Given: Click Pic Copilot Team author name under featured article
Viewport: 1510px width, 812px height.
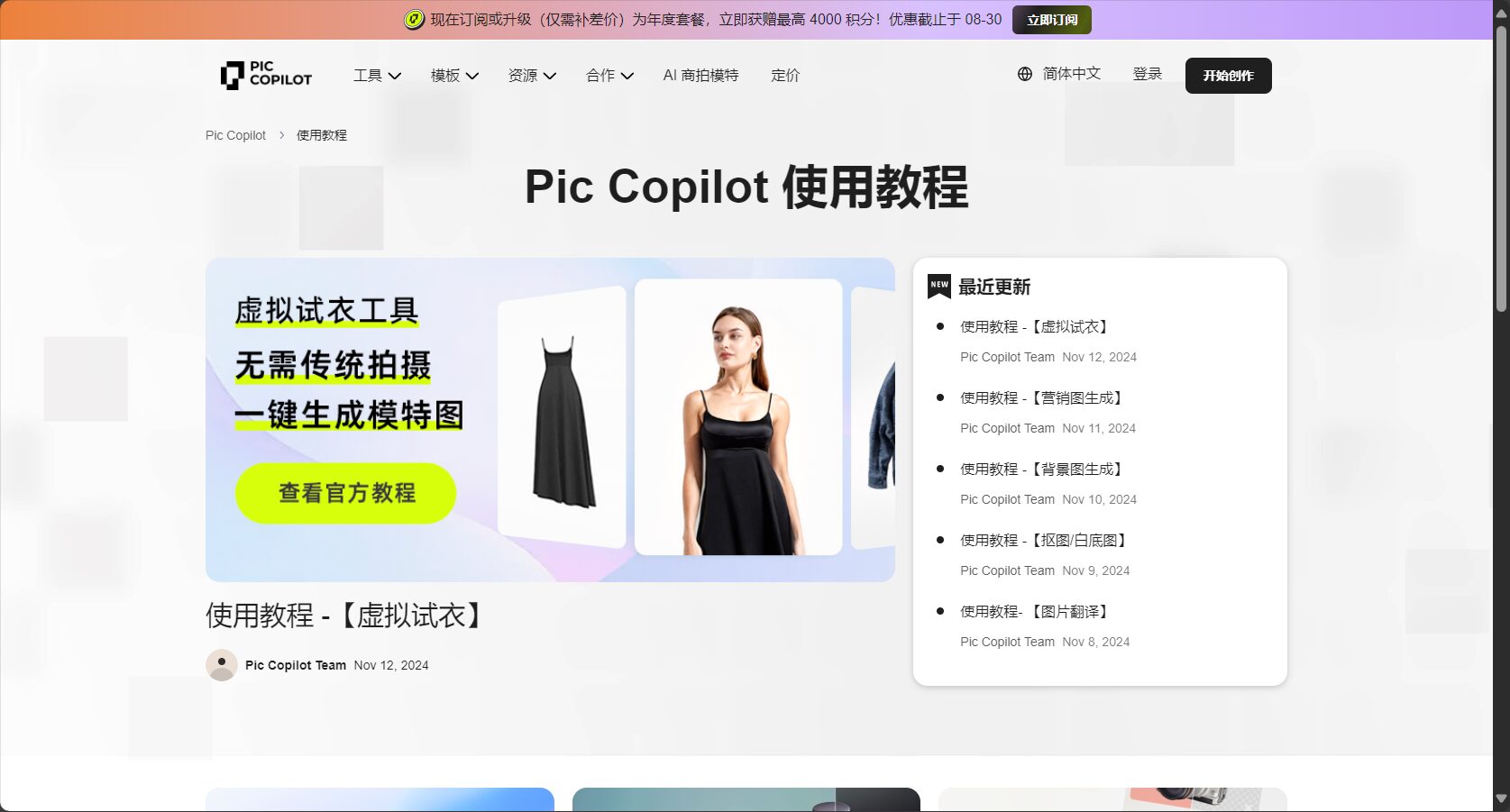Looking at the screenshot, I should click(296, 665).
